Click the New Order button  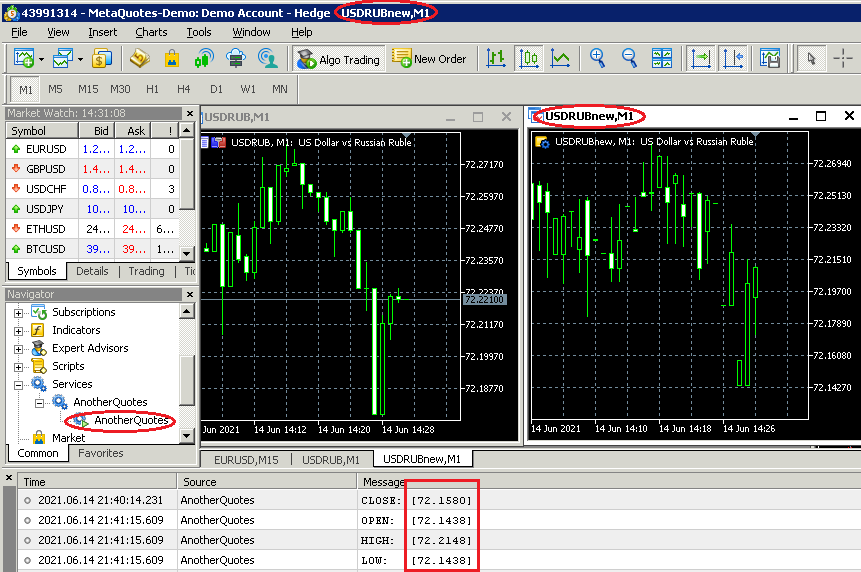tap(429, 59)
